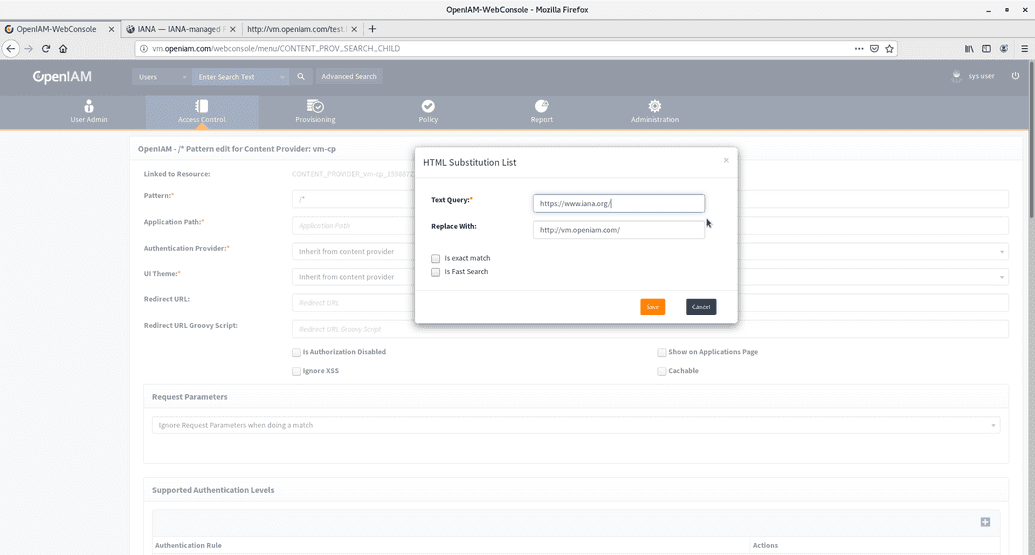Viewport: 1035px width, 555px height.
Task: Open the Report section icon
Action: (541, 106)
